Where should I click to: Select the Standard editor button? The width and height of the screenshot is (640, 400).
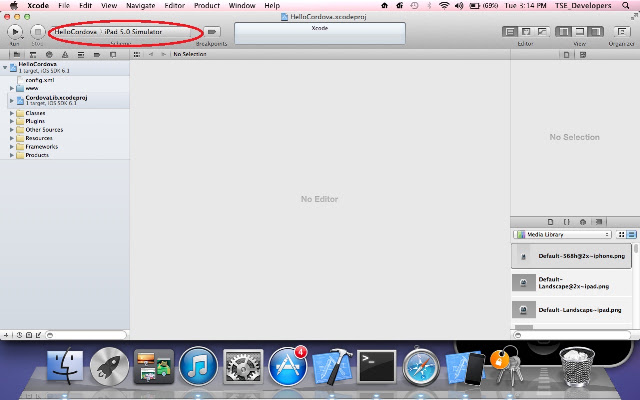coord(510,31)
